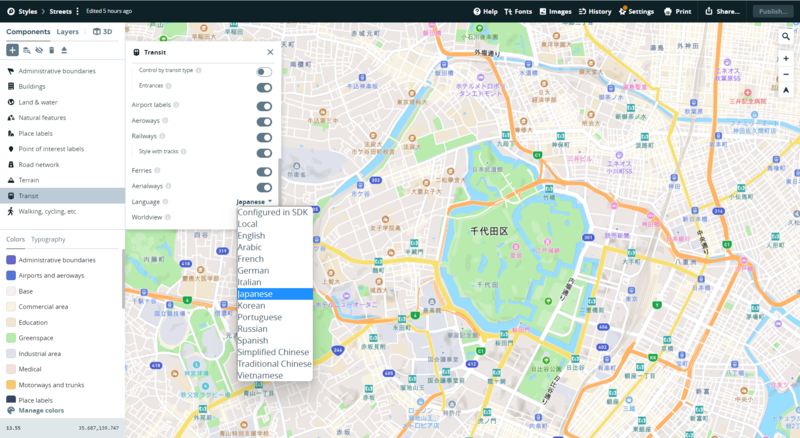Select the Road network component
800x438 pixels.
pos(62,164)
